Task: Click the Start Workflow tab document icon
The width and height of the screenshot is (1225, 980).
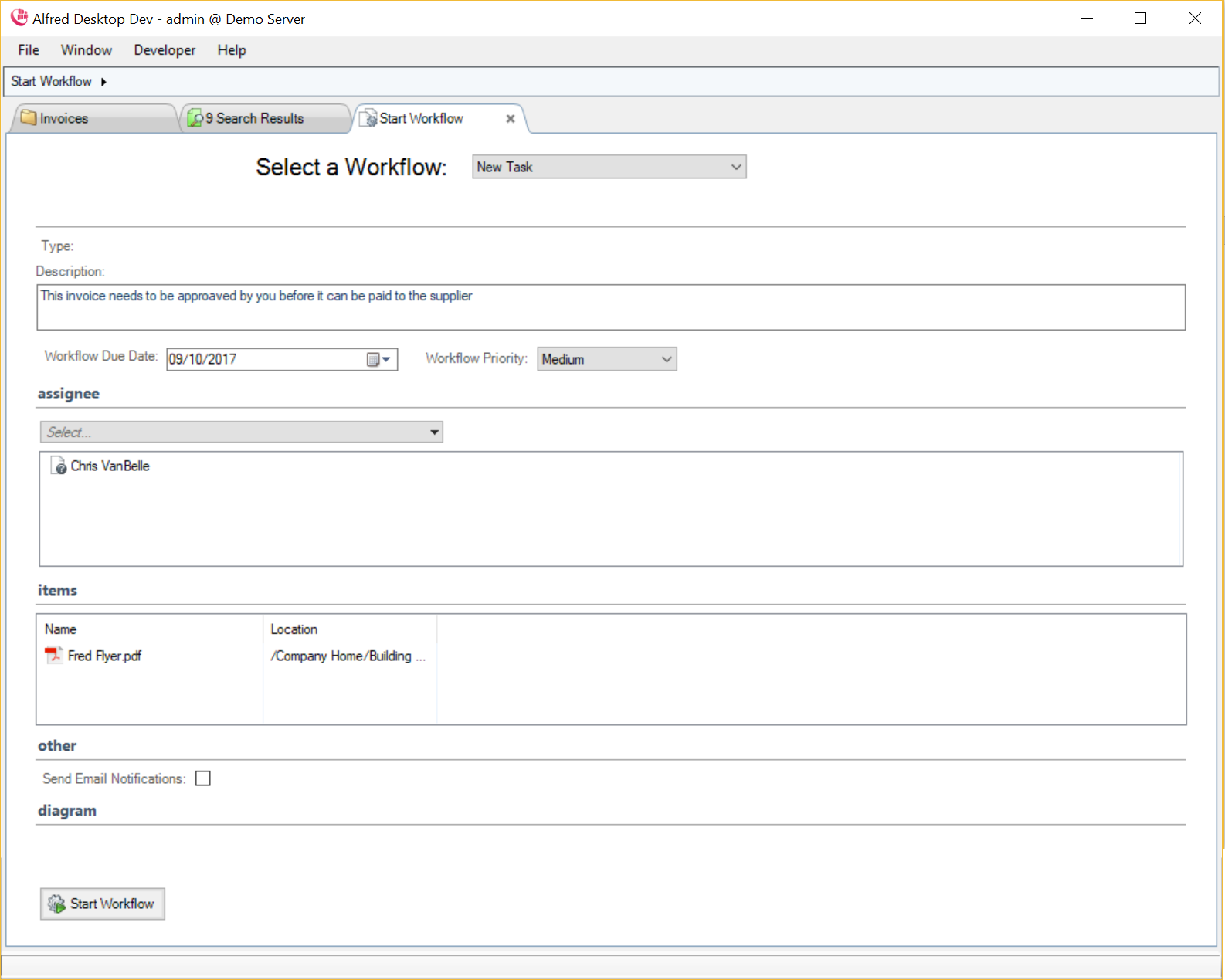Action: pos(368,118)
